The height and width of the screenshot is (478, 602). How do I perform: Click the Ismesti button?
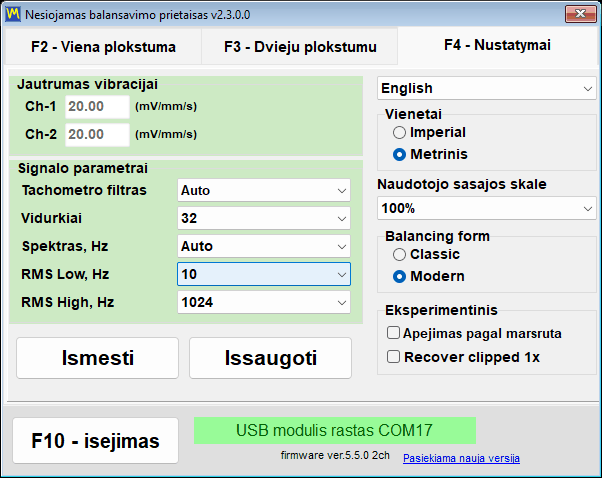(x=98, y=358)
